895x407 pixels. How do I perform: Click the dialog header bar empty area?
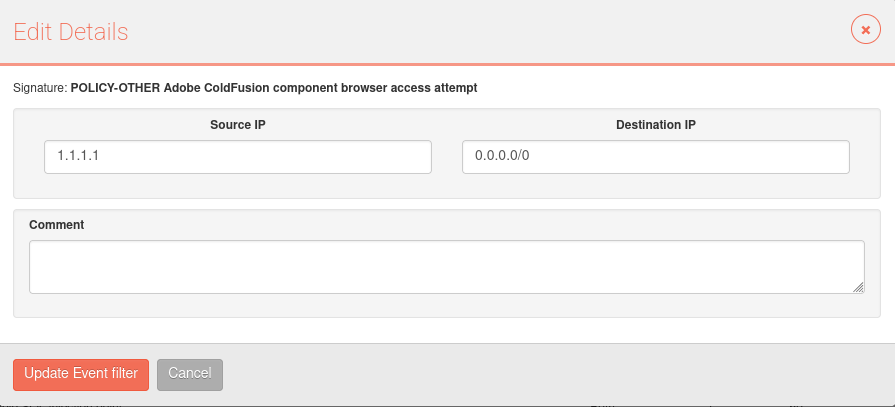pyautogui.click(x=485, y=31)
